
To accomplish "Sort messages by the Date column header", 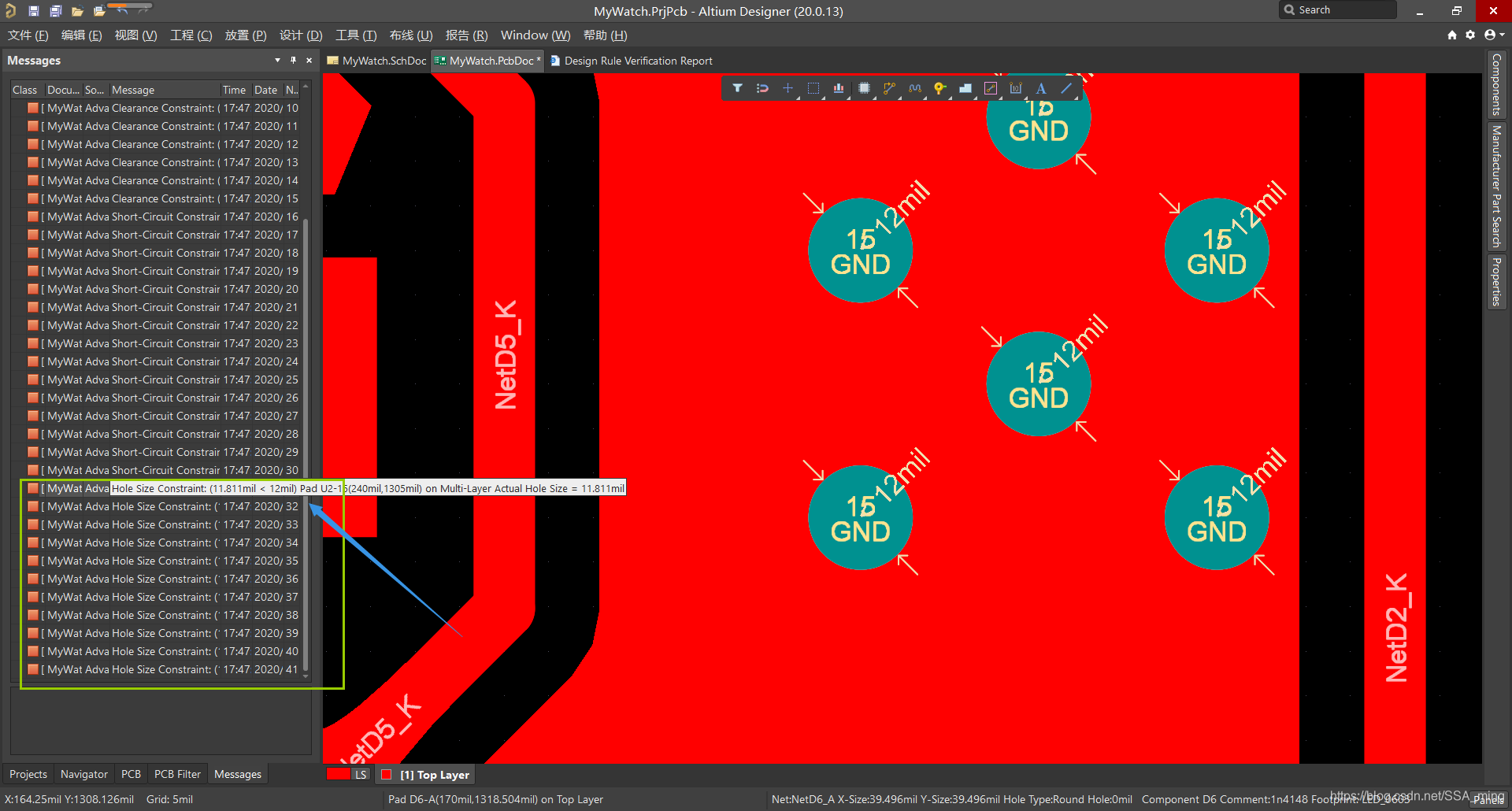I will 266,90.
